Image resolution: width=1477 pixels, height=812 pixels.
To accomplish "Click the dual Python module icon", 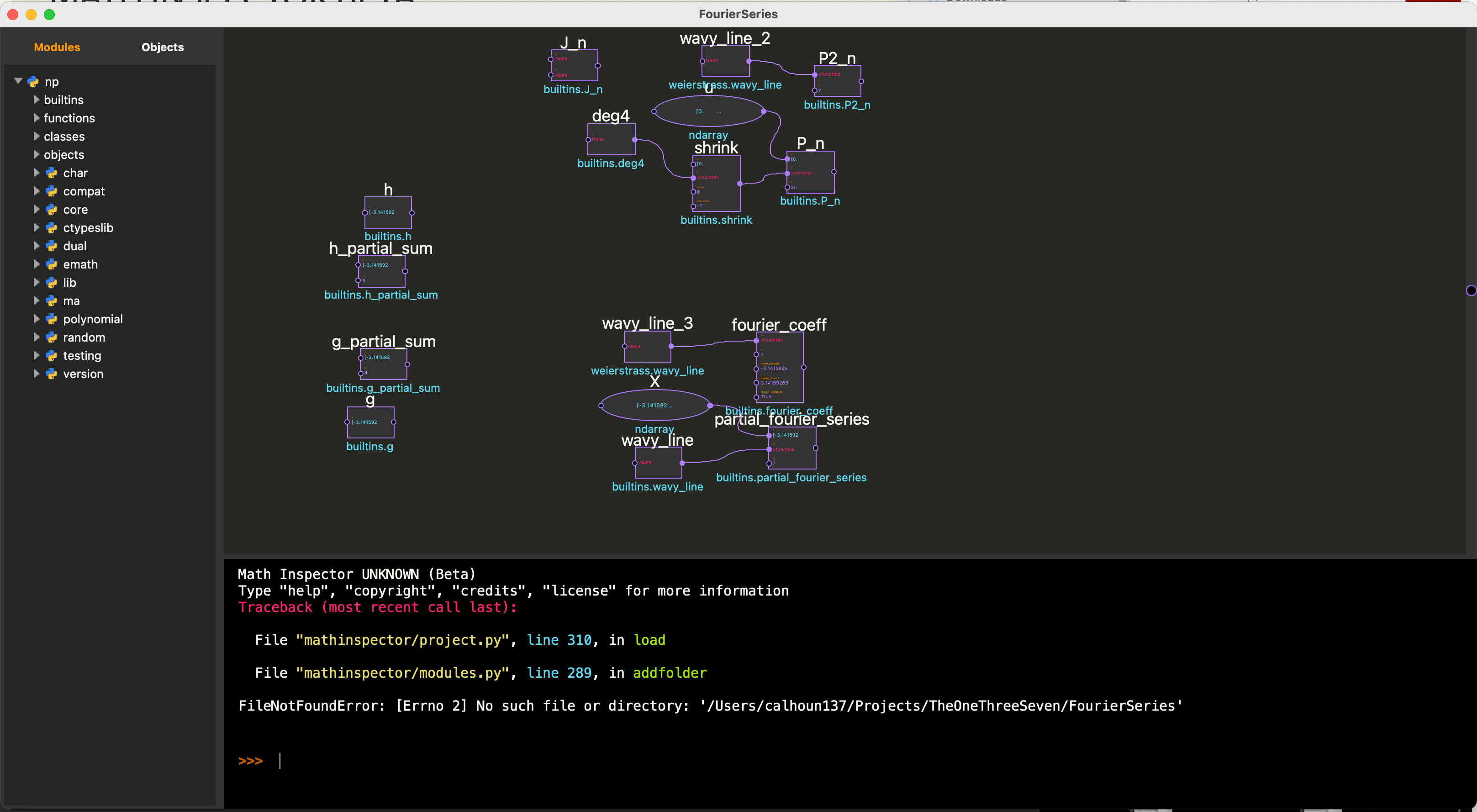I will (x=52, y=246).
